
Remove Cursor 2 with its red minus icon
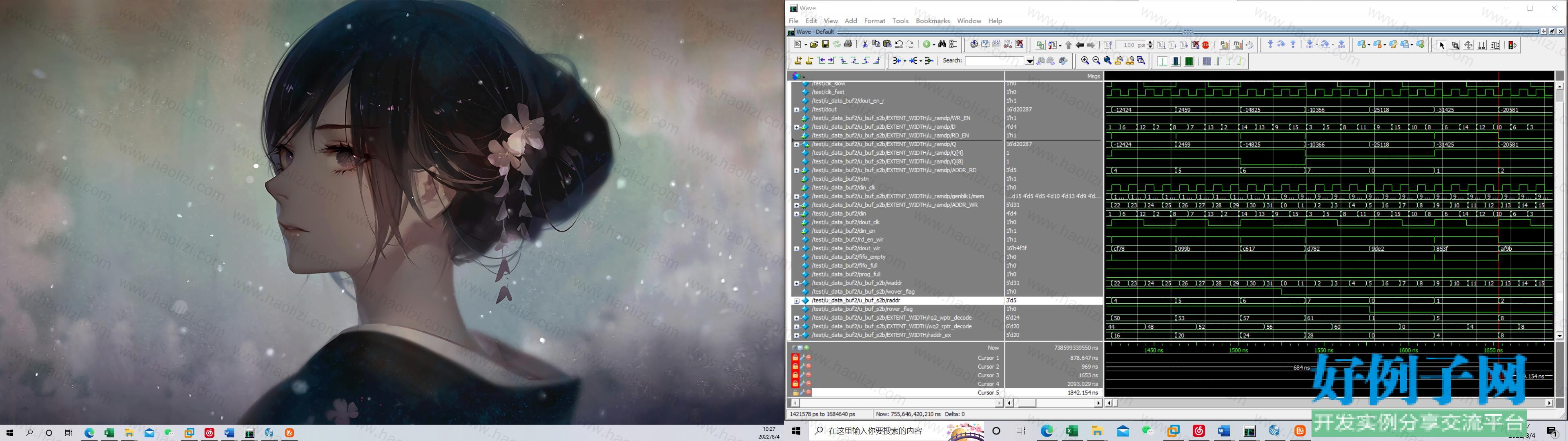pyautogui.click(x=809, y=366)
